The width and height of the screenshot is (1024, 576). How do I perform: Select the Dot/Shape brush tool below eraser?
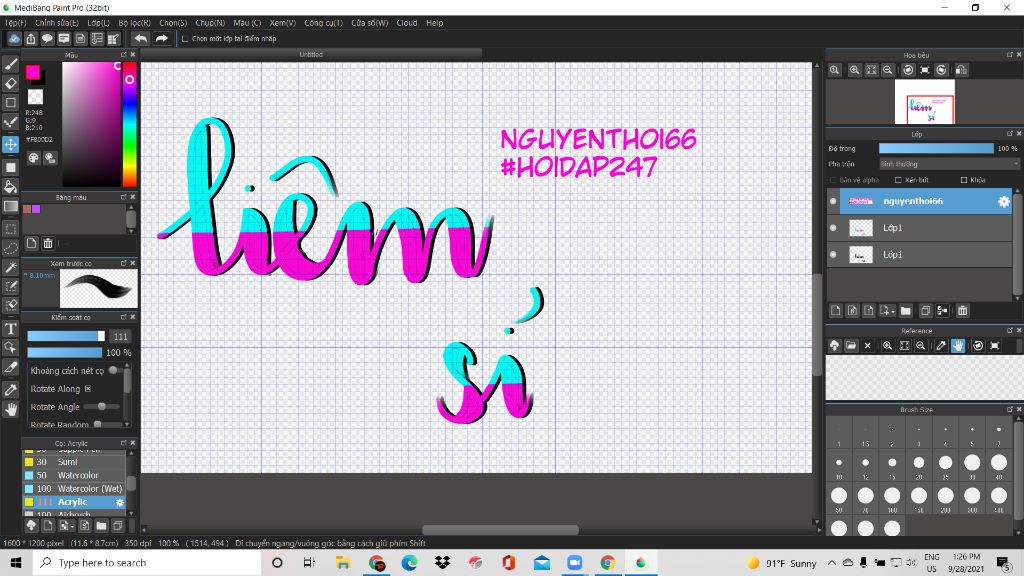[x=10, y=123]
